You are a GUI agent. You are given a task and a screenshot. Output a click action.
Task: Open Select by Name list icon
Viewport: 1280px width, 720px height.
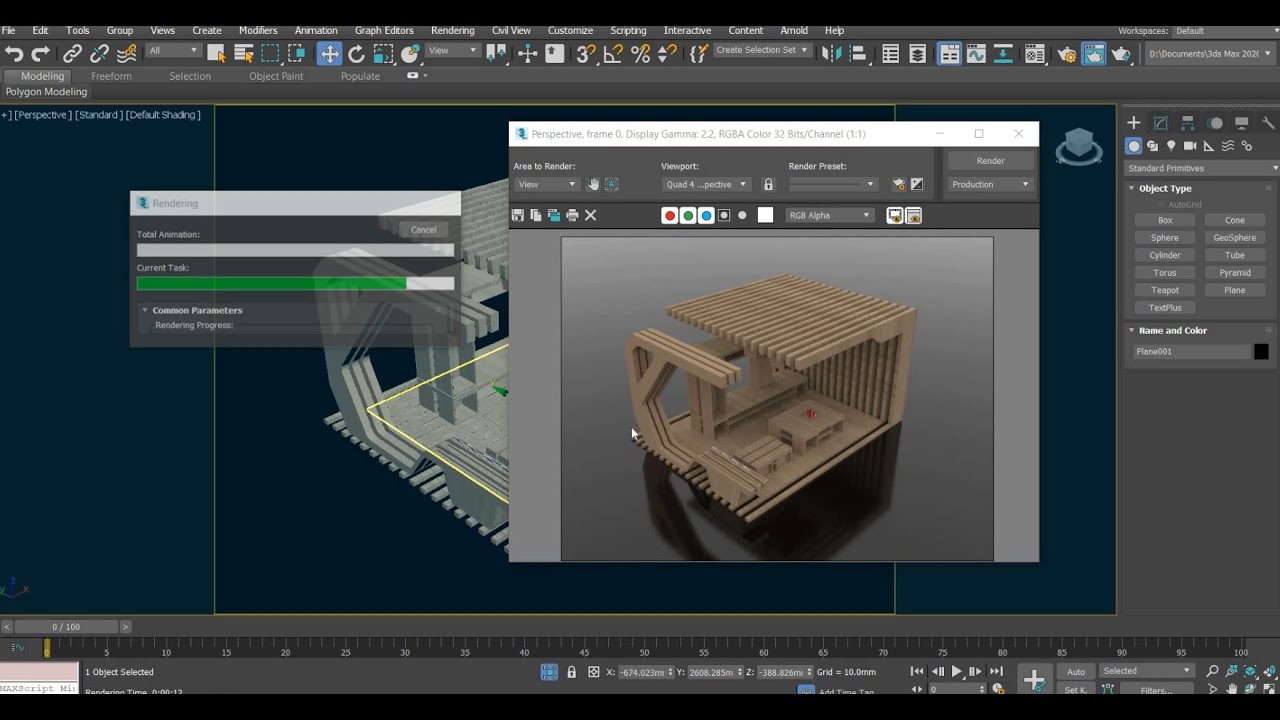(x=243, y=54)
